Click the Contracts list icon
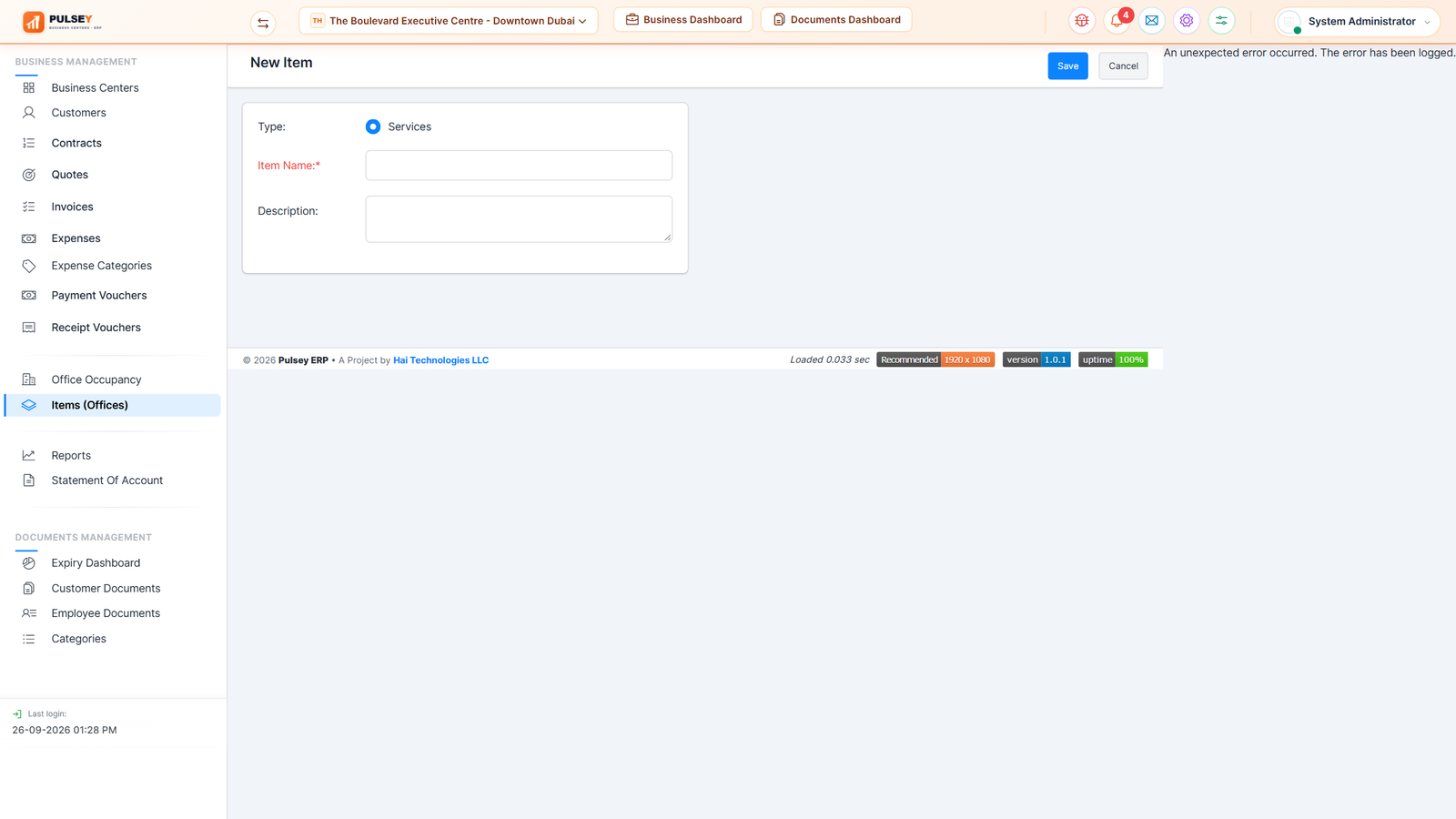1456x819 pixels. [x=29, y=143]
